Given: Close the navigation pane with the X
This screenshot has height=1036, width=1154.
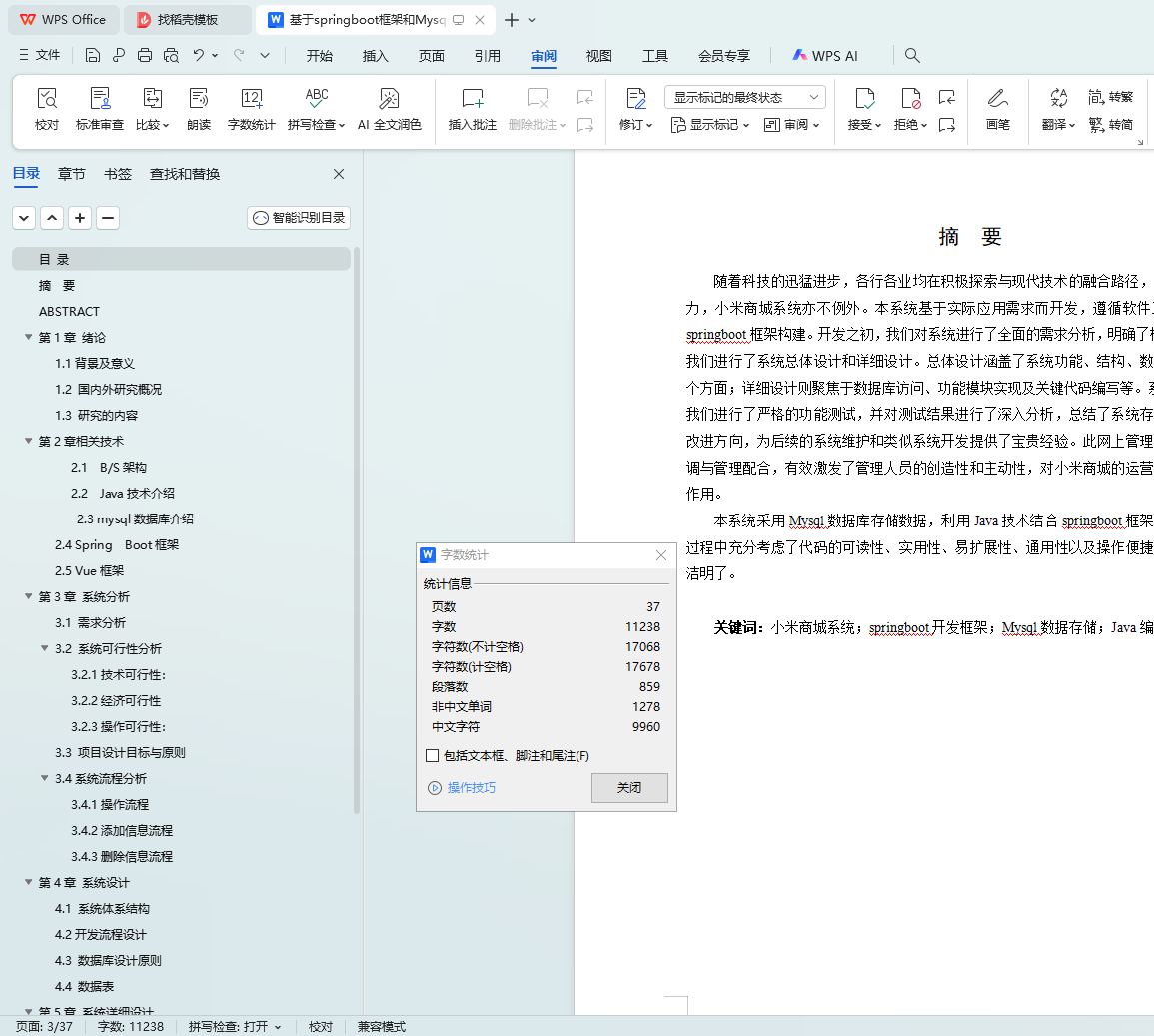Looking at the screenshot, I should [x=339, y=174].
